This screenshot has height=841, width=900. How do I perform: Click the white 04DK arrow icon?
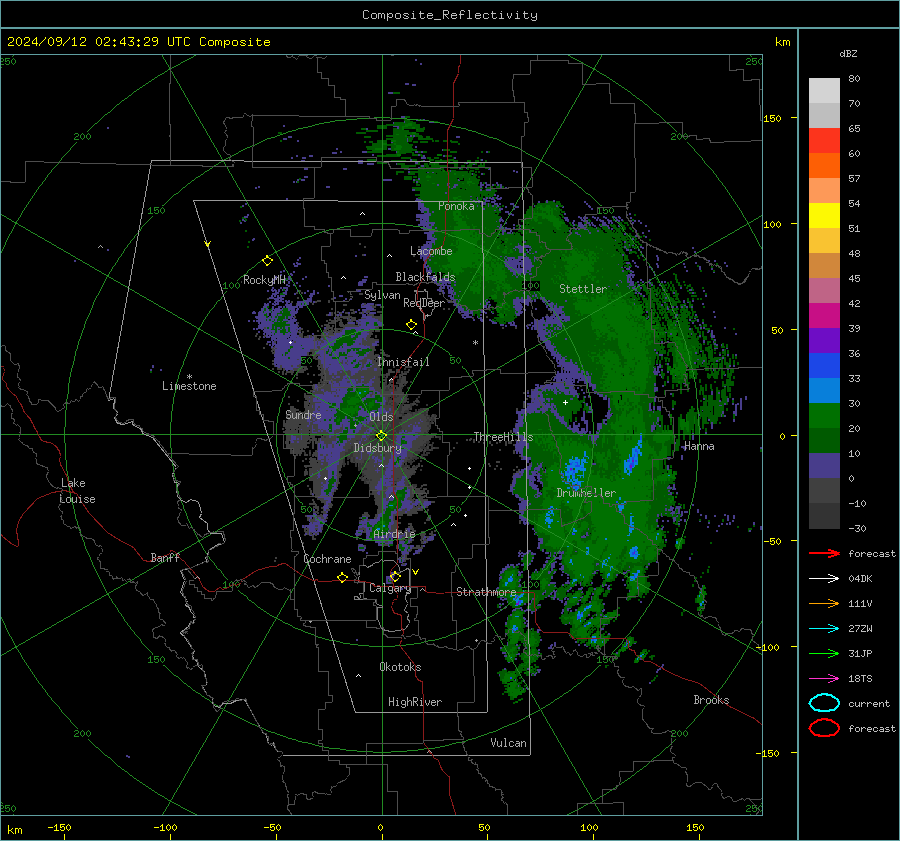[824, 579]
